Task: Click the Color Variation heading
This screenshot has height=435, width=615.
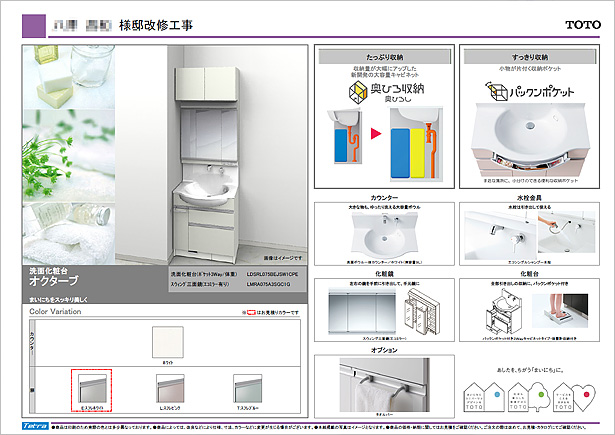Action: (x=52, y=310)
